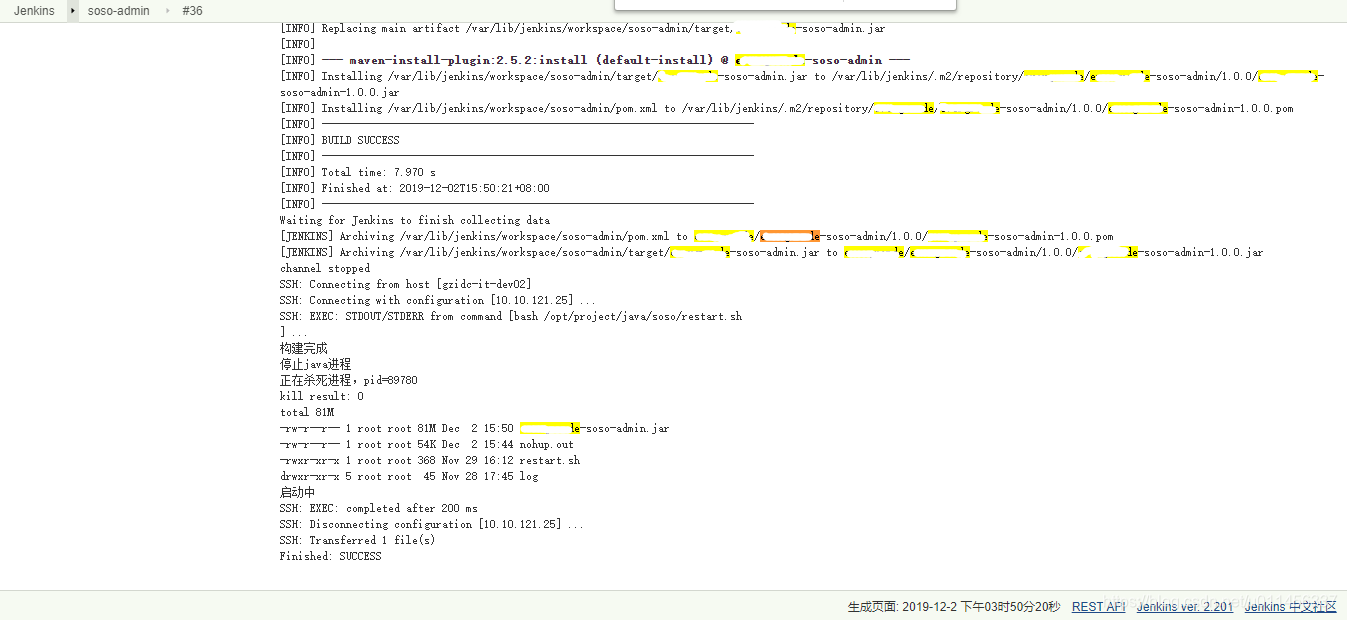Click the 'Replacing main artifact' log line

coord(582,28)
